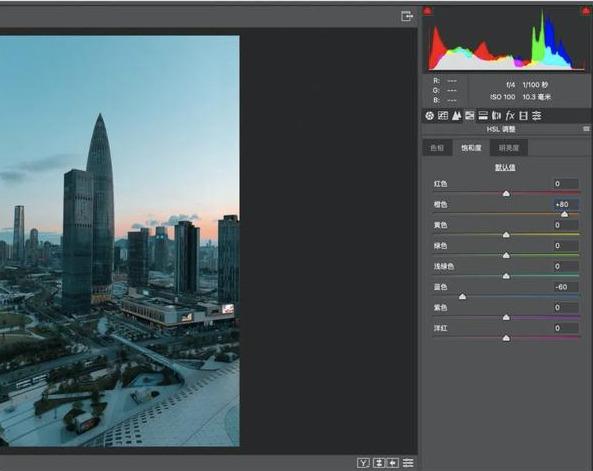This screenshot has height=471, width=593.
Task: Open the Basic adjustments panel icon
Action: click(429, 116)
